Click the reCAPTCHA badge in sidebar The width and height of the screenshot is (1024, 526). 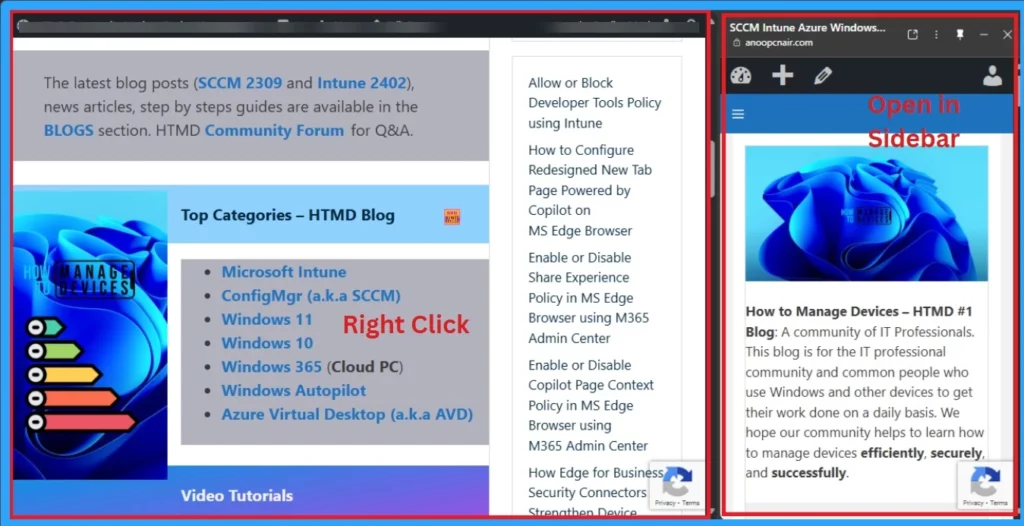coord(986,485)
